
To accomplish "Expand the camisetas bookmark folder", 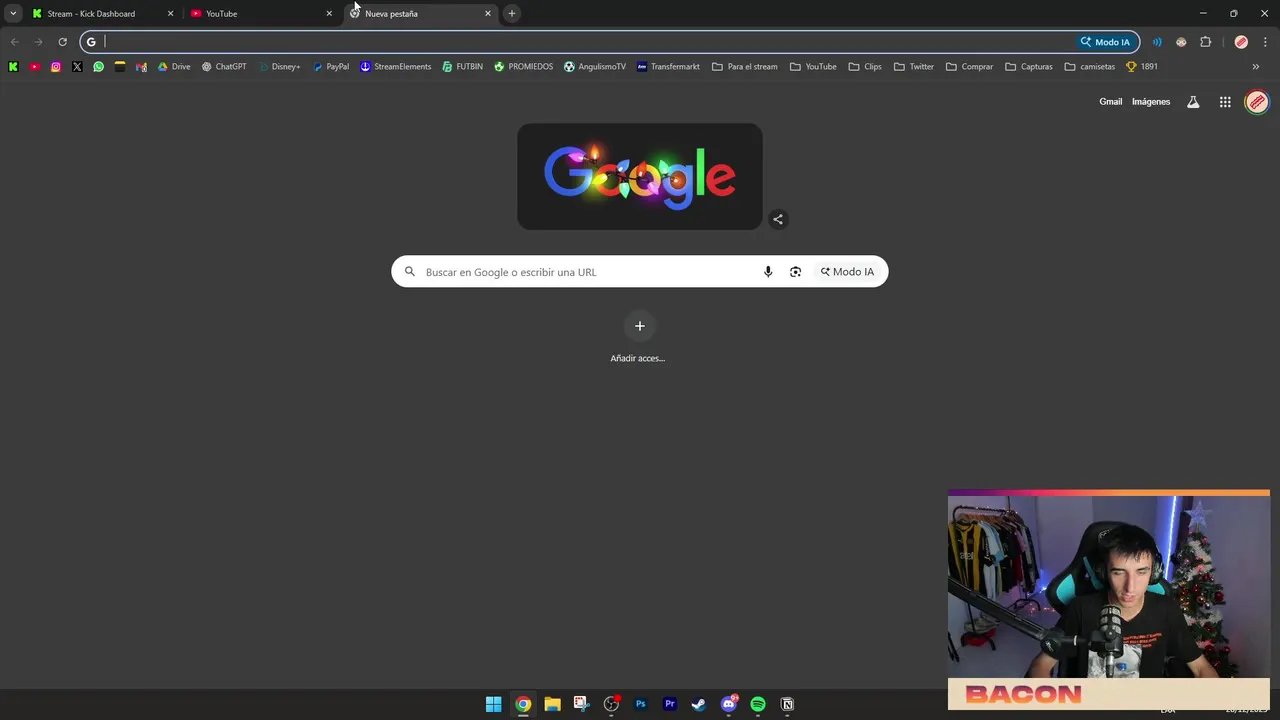I will 1090,67.
